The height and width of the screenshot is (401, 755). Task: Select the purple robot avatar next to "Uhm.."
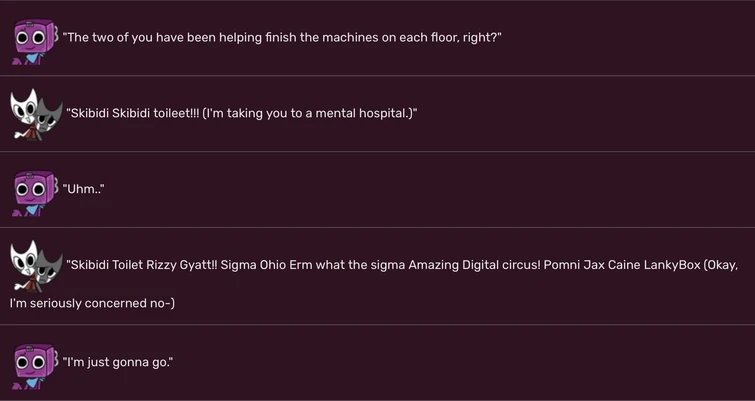click(33, 192)
